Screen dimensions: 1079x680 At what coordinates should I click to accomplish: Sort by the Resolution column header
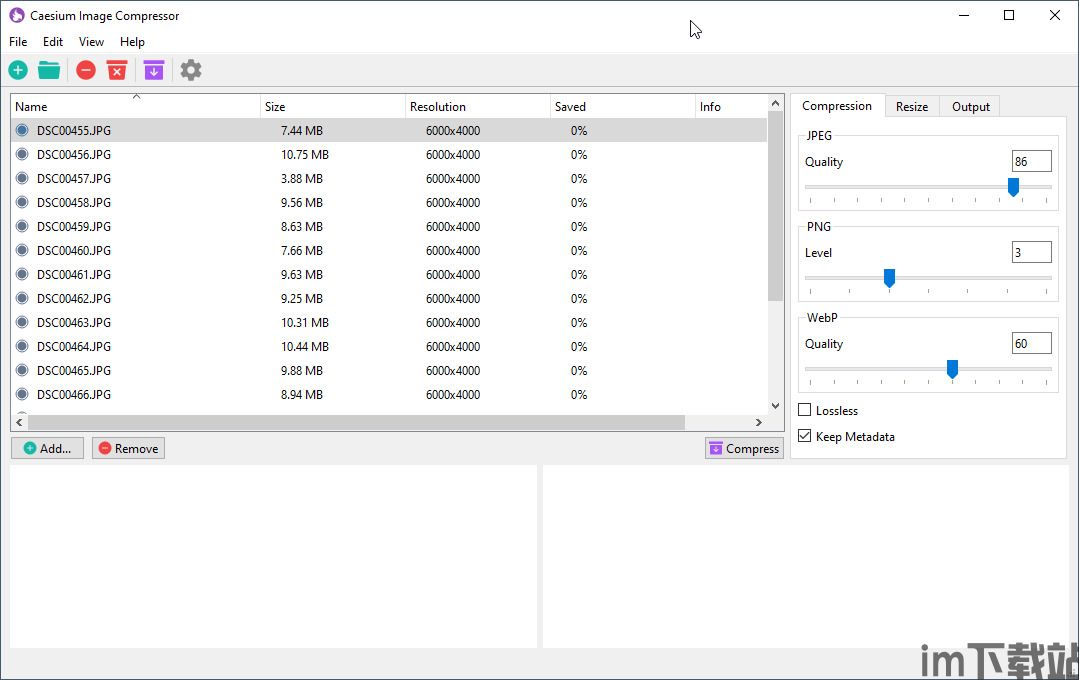(478, 107)
